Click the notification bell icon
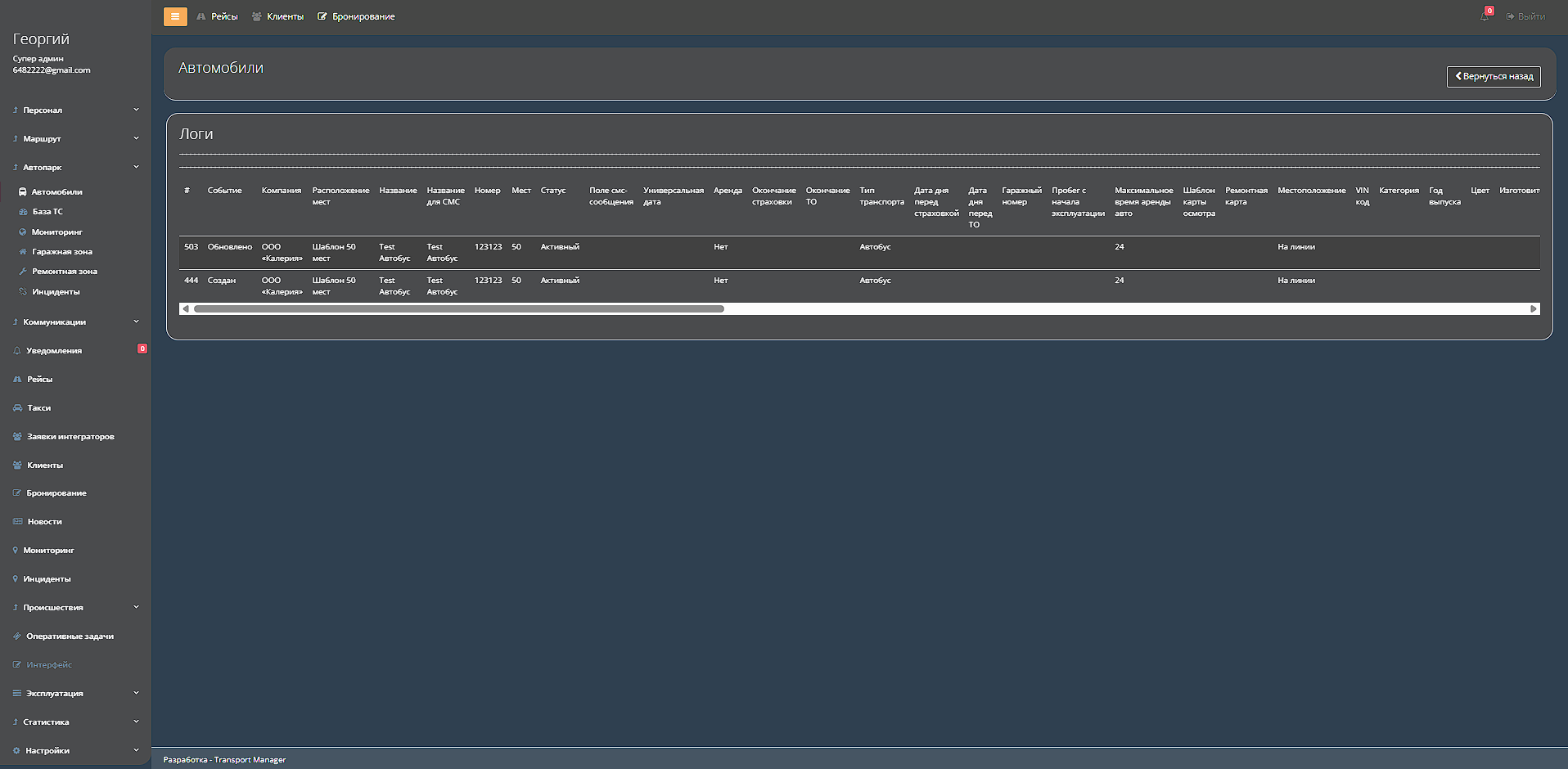The height and width of the screenshot is (769, 1568). [x=1485, y=16]
